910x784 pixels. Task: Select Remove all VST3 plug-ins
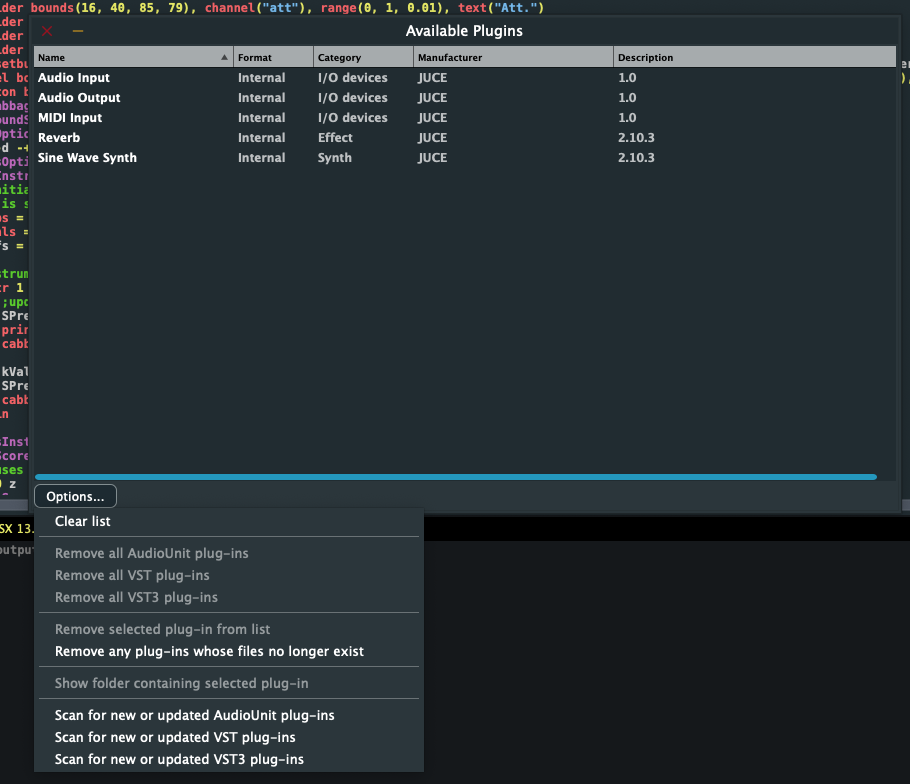tap(229, 597)
